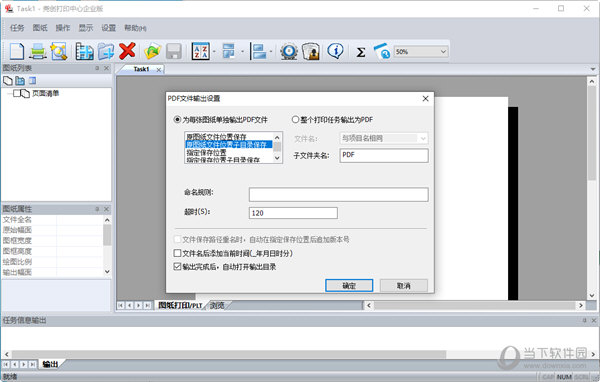
Task: Create a new task with blank page icon
Action: (x=17, y=51)
